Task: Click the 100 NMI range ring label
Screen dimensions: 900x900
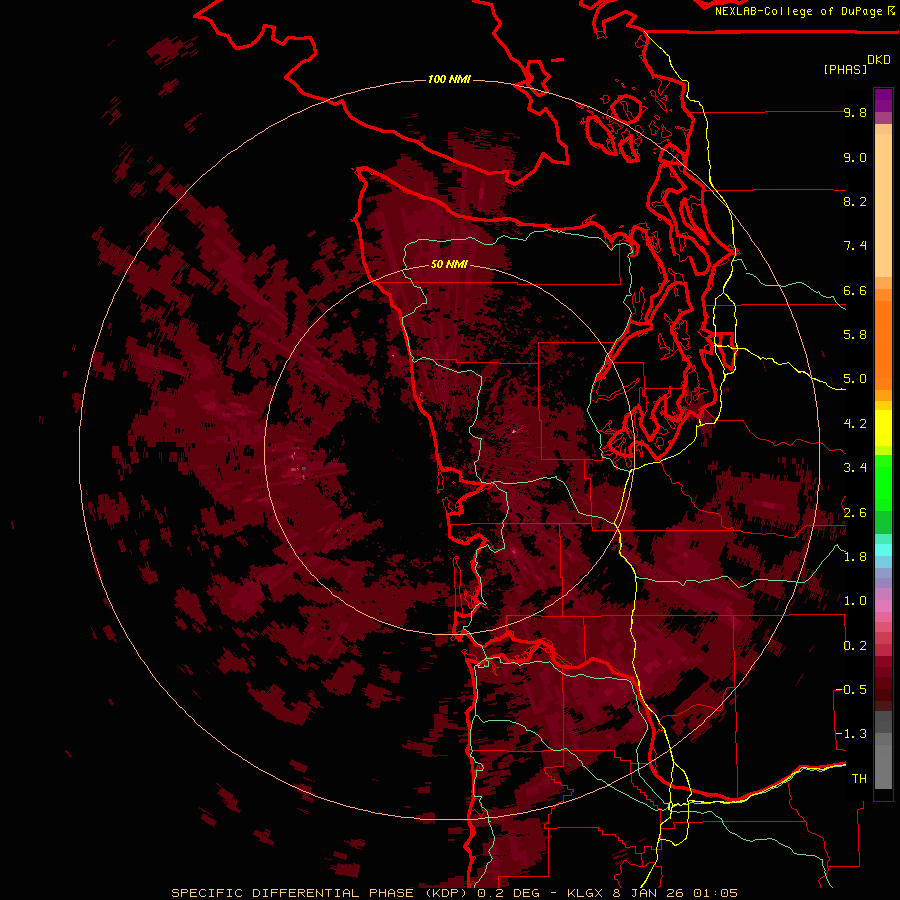Action: click(449, 79)
